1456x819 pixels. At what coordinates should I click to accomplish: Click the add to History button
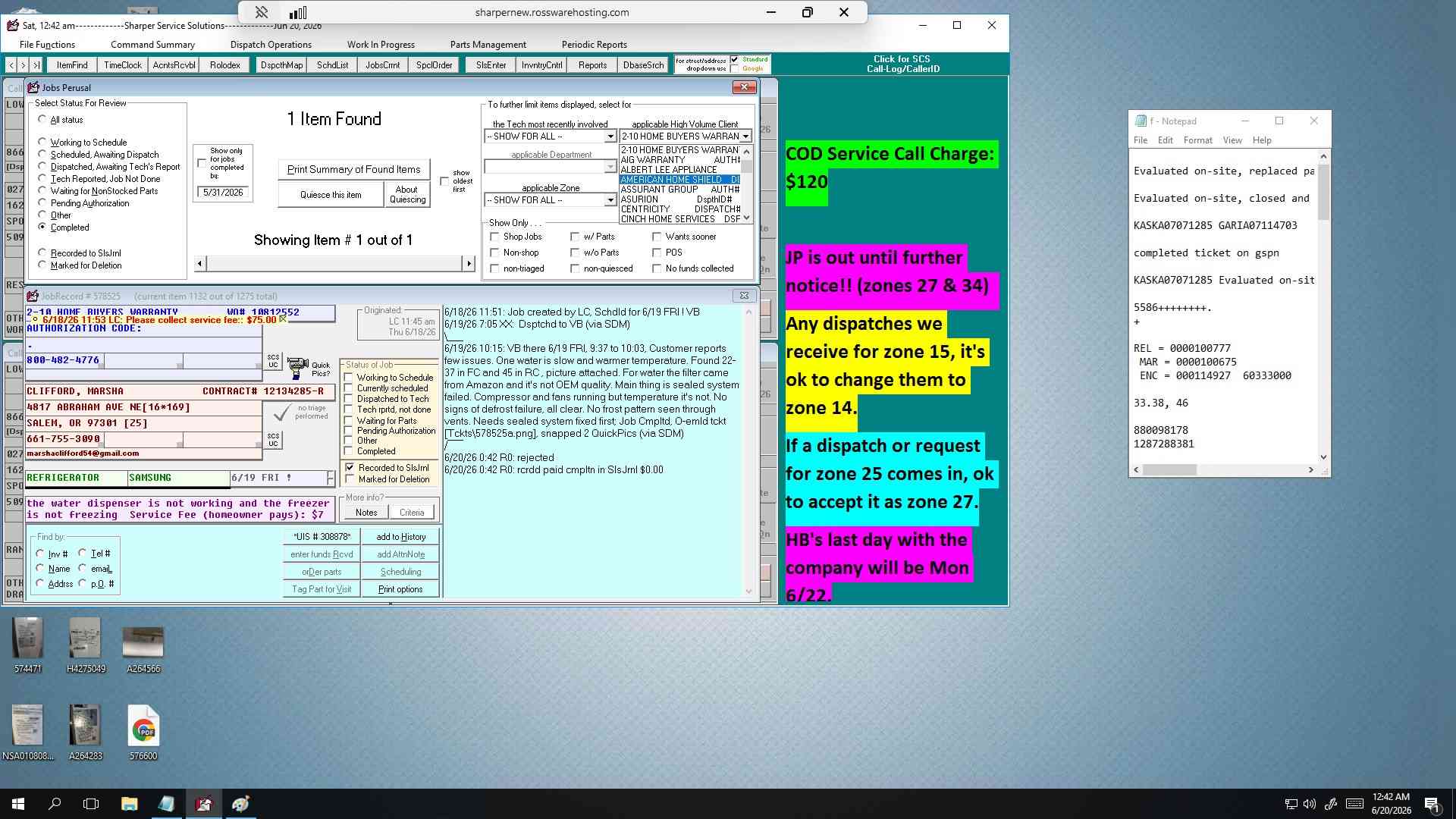pyautogui.click(x=401, y=537)
